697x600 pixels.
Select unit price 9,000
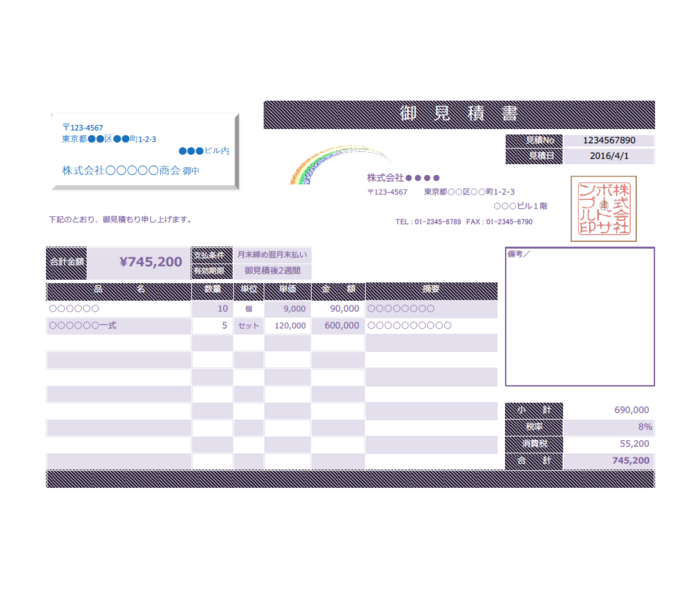[x=288, y=309]
